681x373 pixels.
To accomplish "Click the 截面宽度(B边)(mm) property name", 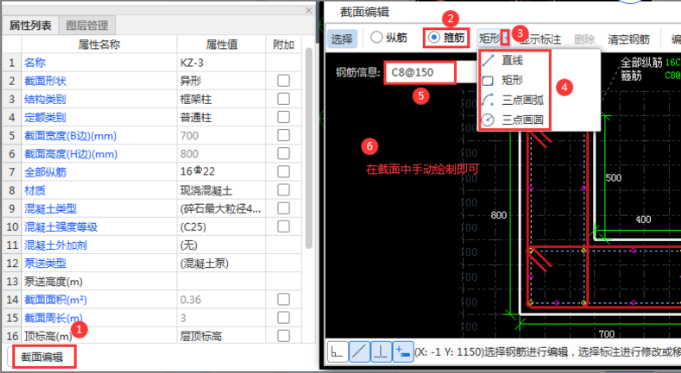I will pos(70,136).
